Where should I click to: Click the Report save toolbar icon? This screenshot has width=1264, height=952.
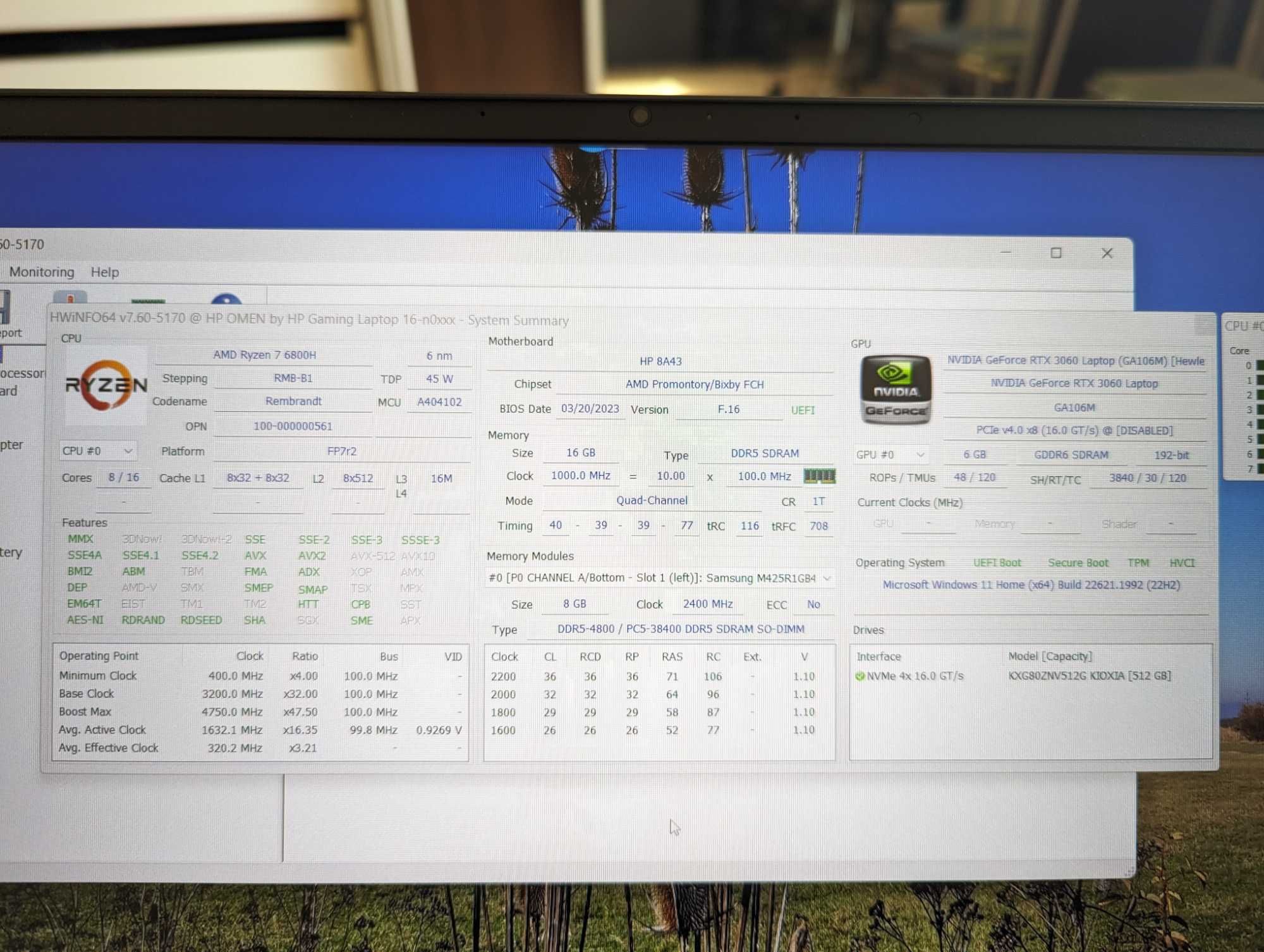point(5,307)
